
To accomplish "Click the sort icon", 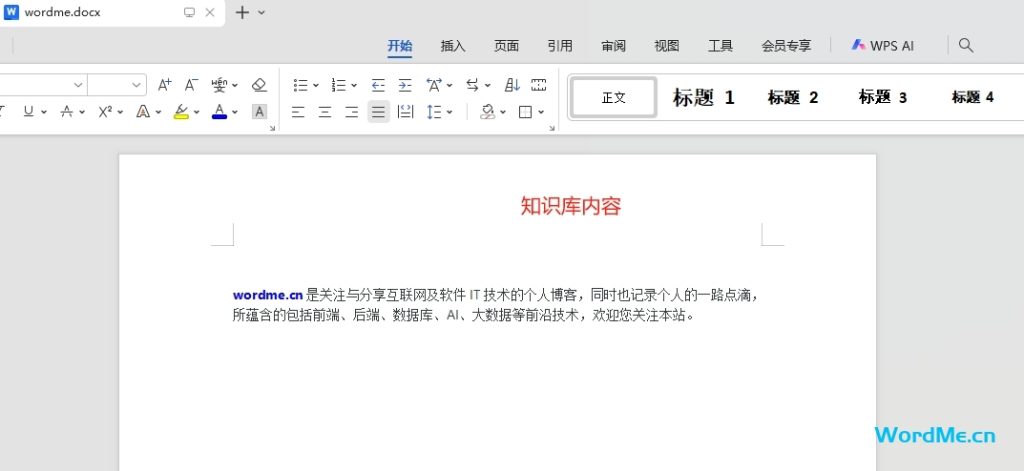I will click(x=512, y=85).
